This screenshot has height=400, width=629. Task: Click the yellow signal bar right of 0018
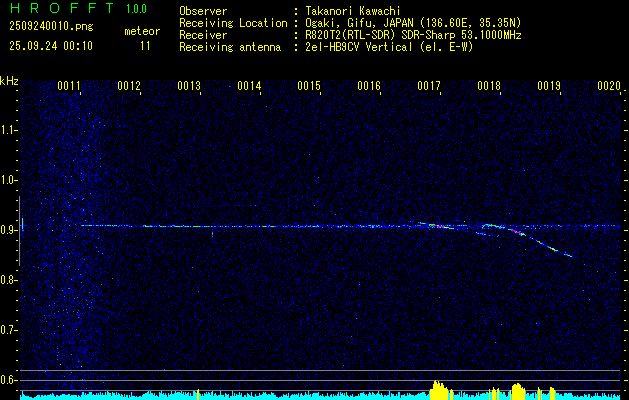[518, 392]
